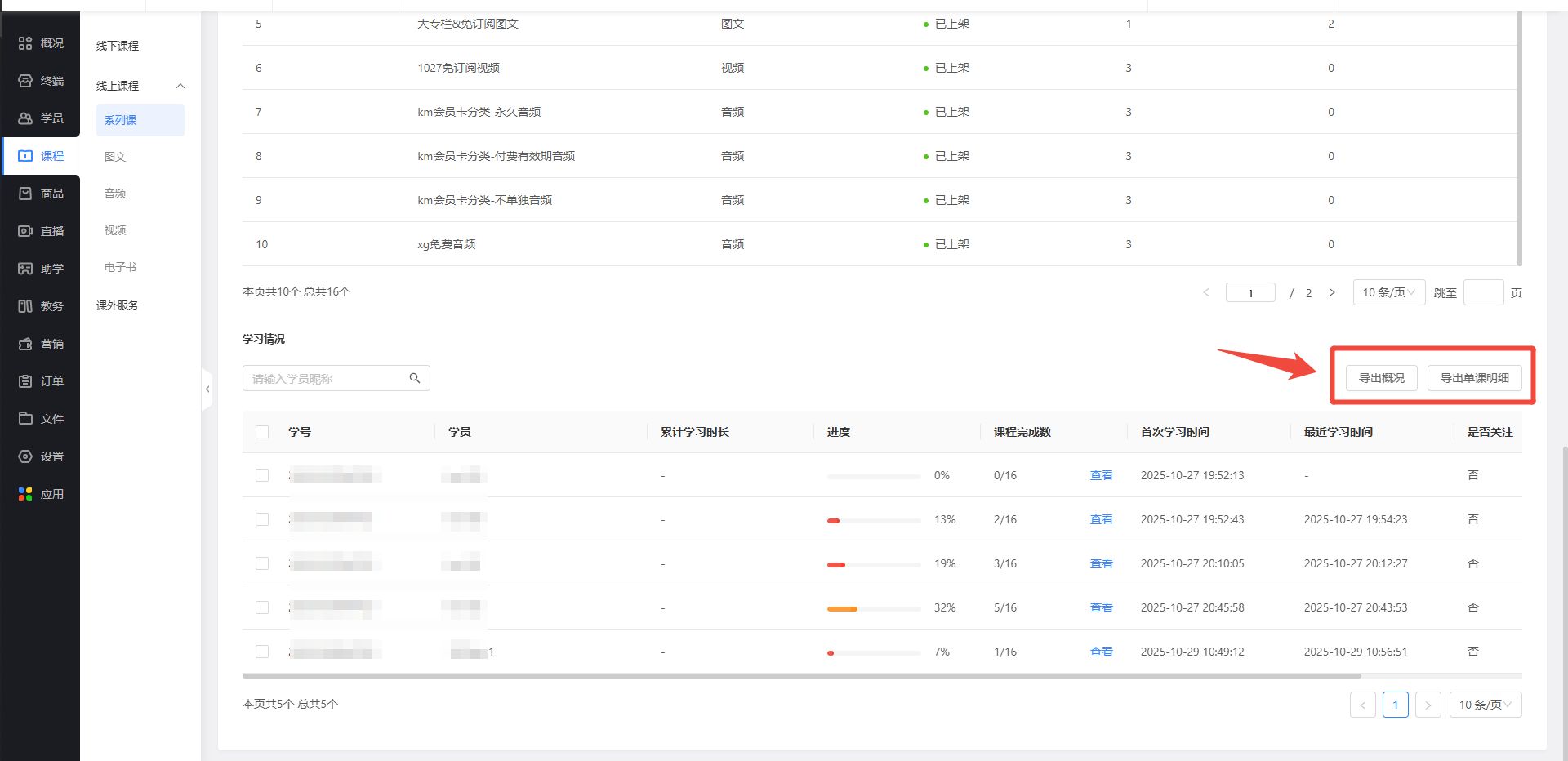The height and width of the screenshot is (761, 1568).
Task: Collapse the 线上课程 submenu chevron
Action: pos(180,86)
